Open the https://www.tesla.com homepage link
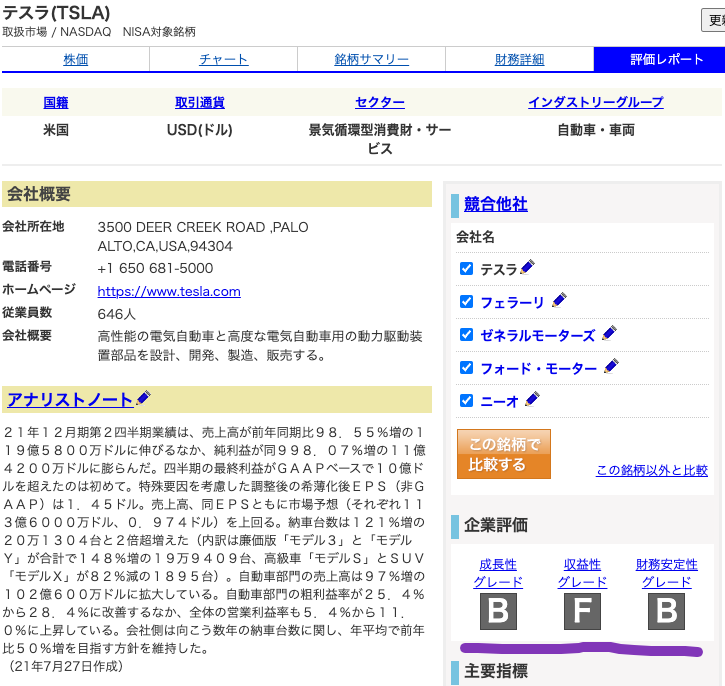The image size is (725, 686). click(x=169, y=292)
